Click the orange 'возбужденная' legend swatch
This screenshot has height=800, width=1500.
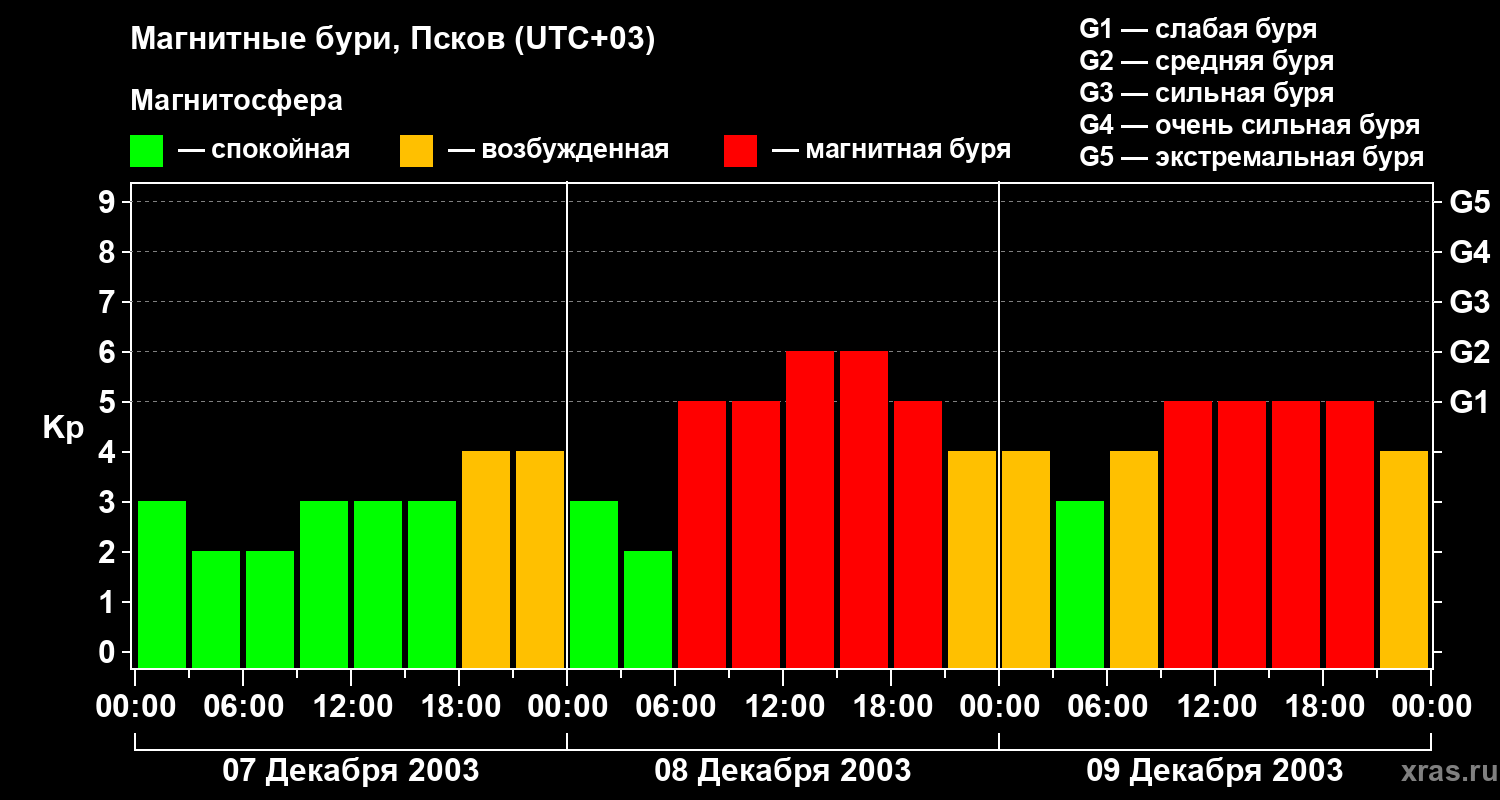click(416, 151)
